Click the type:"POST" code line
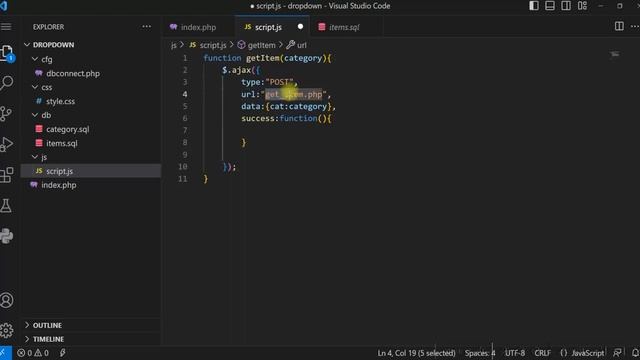640x360 pixels. (269, 82)
